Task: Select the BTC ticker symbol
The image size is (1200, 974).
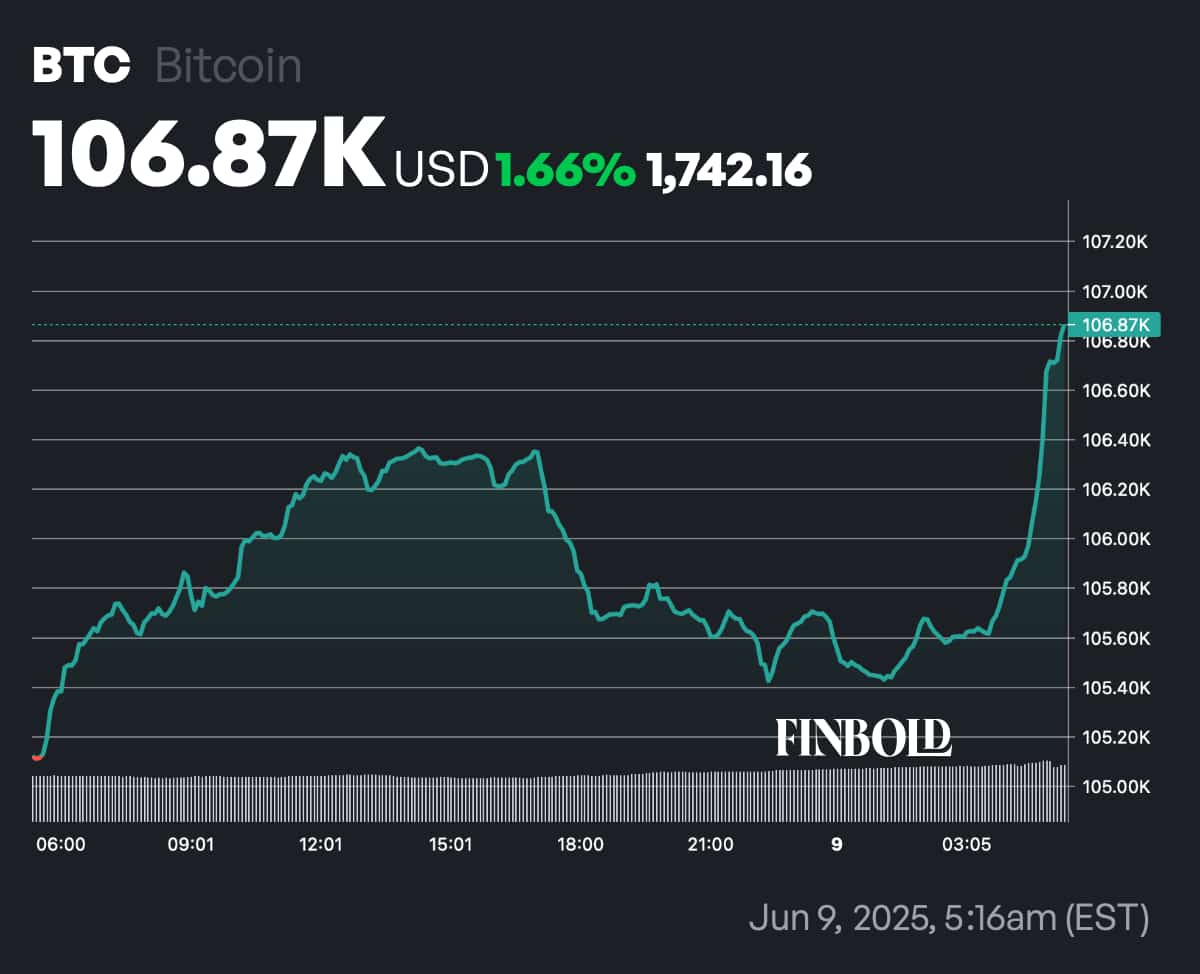Action: [81, 66]
